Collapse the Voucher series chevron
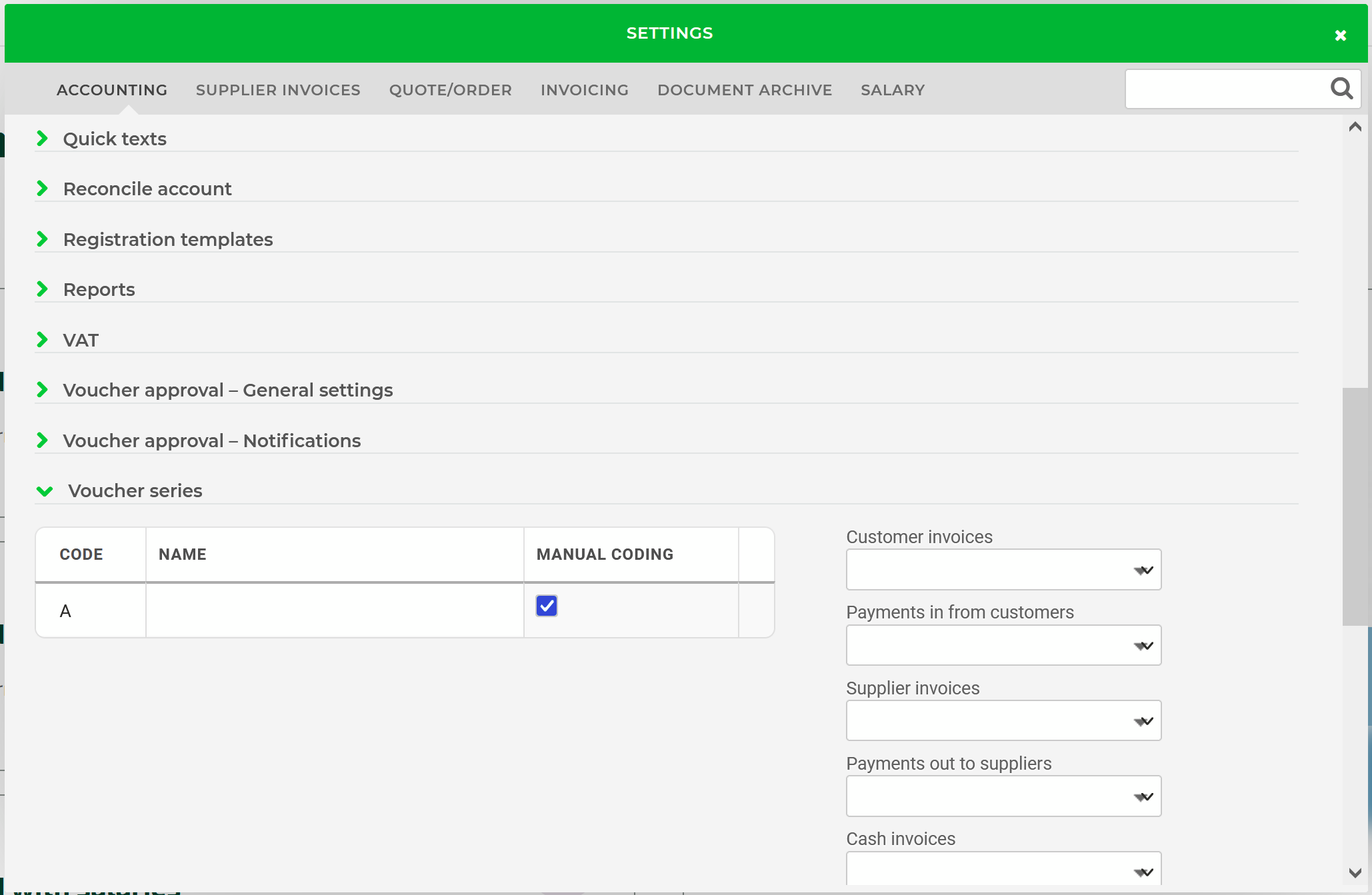 45,491
